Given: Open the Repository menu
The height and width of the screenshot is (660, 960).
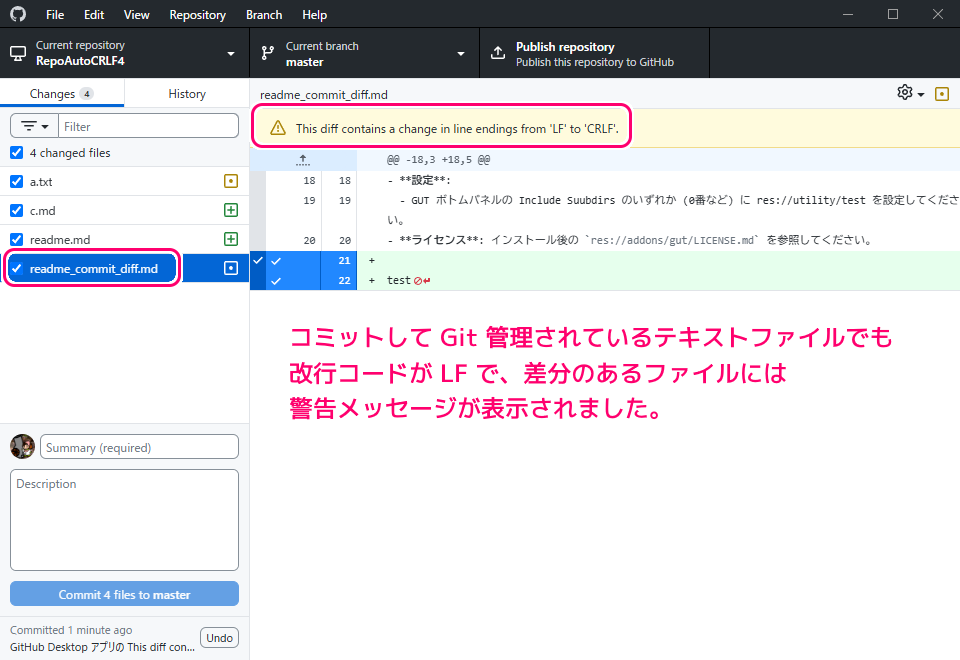Looking at the screenshot, I should pyautogui.click(x=197, y=15).
